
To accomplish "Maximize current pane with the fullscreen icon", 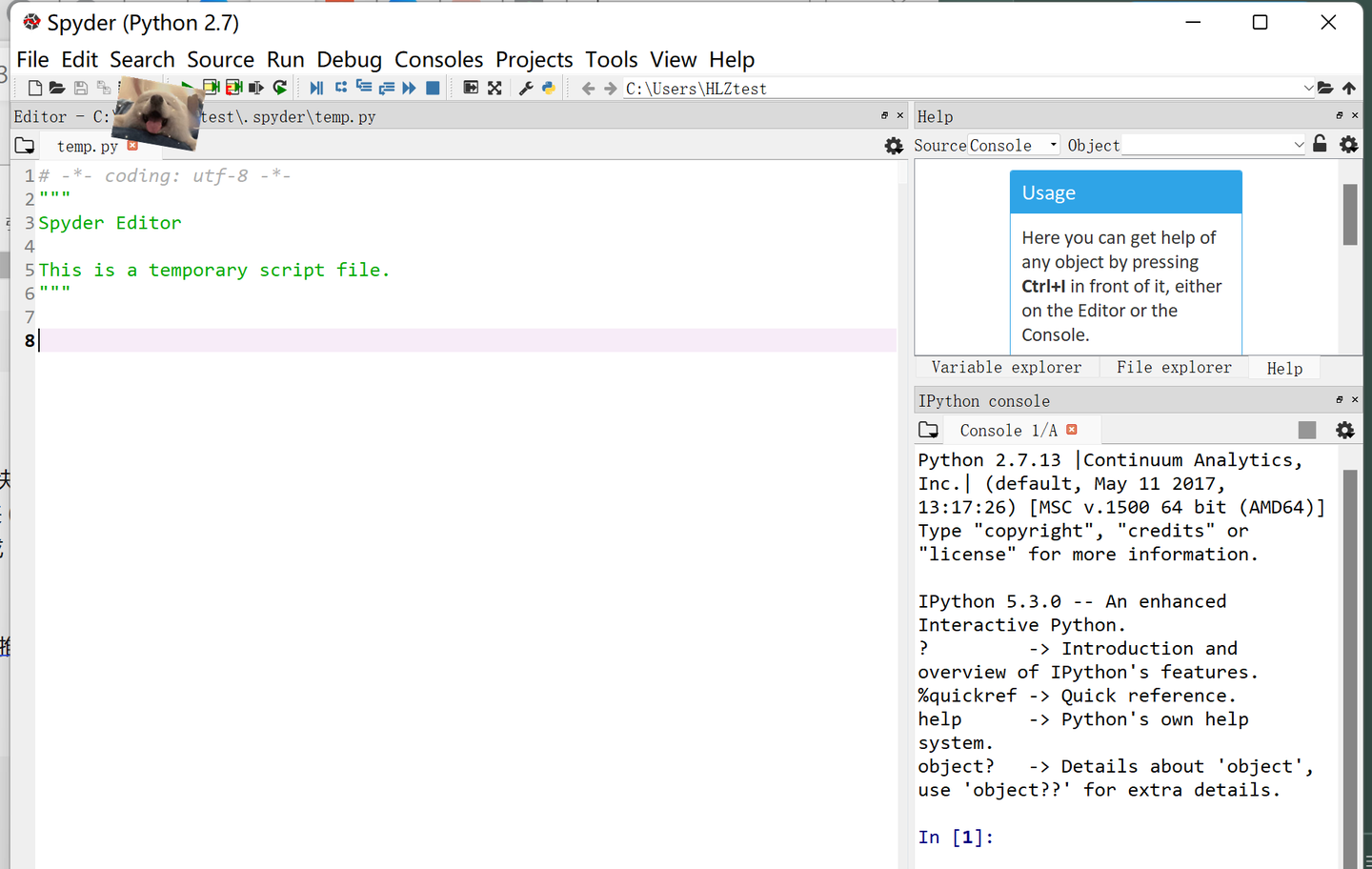I will 494,89.
